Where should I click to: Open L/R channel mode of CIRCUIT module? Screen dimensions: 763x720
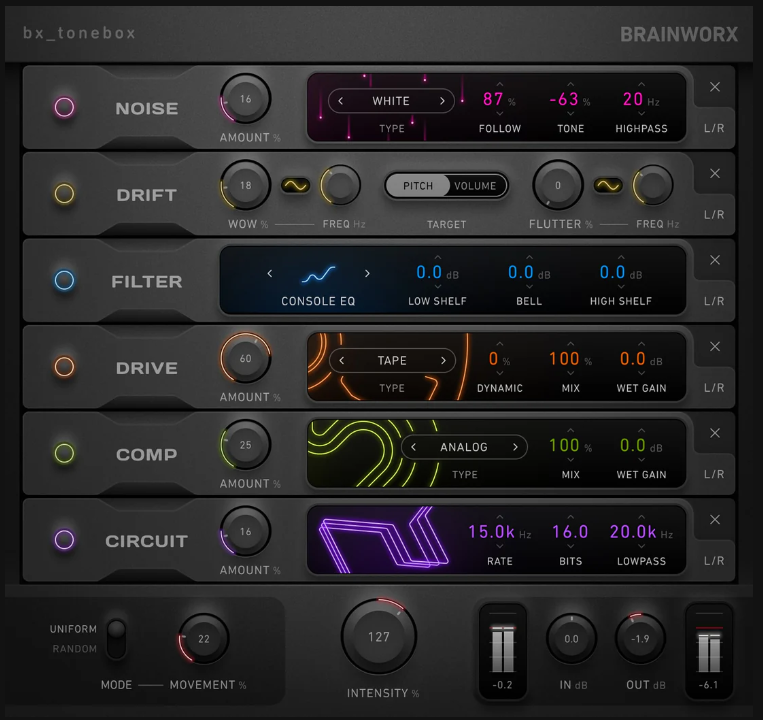pos(714,561)
